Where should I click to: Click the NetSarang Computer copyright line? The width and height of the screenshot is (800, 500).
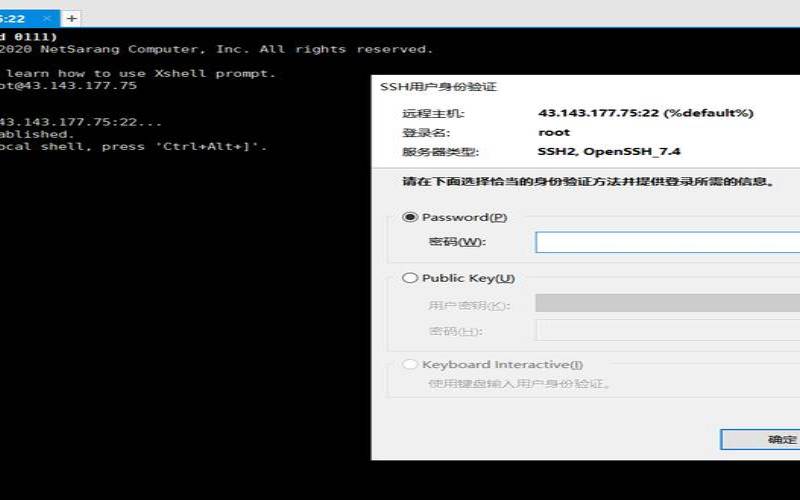tap(216, 49)
